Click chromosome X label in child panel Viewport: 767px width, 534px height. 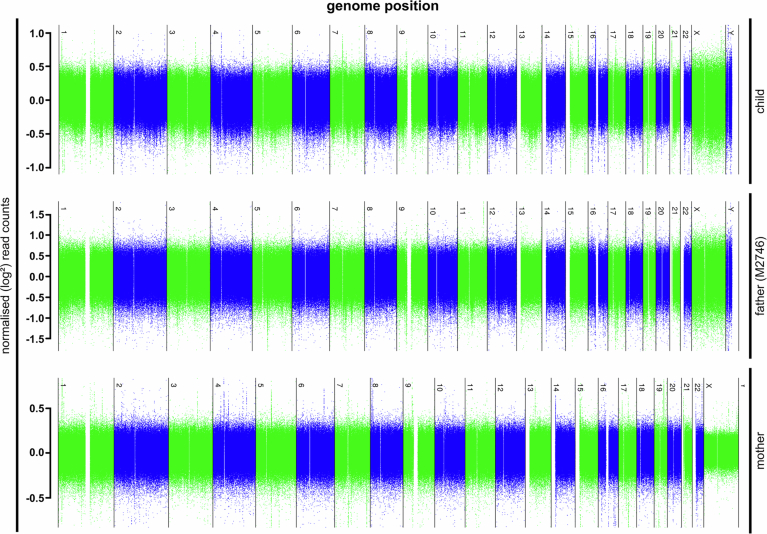point(697,33)
